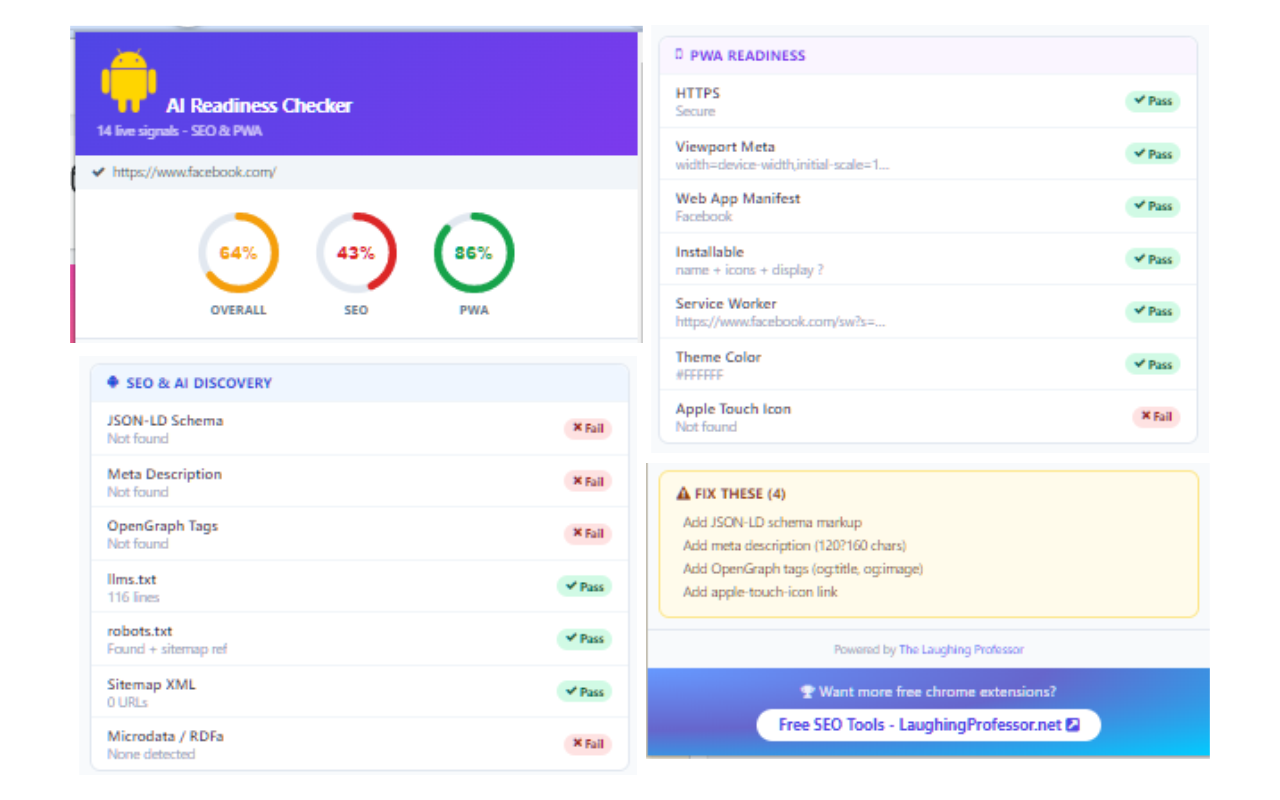Click the '116 lines' value text
1280x800 pixels.
[x=133, y=597]
